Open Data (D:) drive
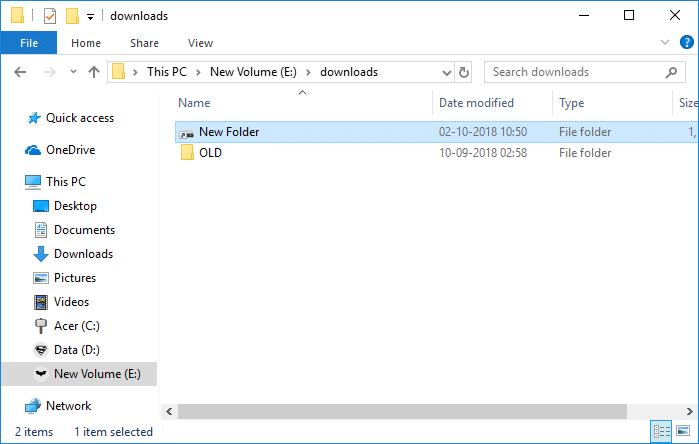 [77, 350]
